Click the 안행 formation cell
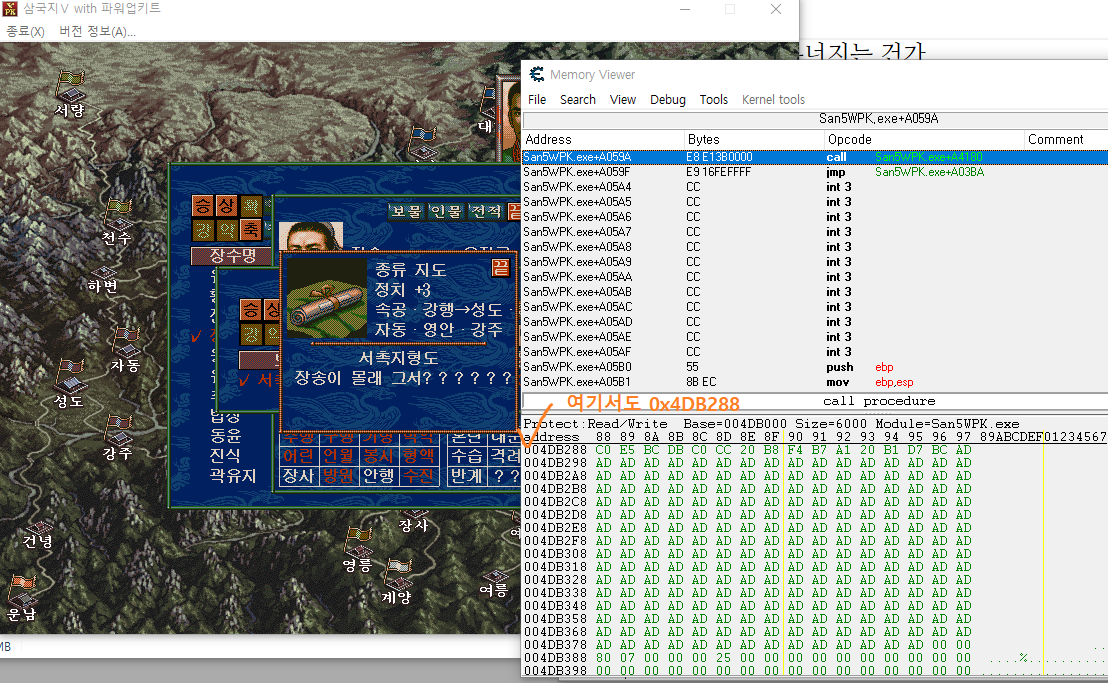Viewport: 1108px width, 683px height. (x=379, y=476)
